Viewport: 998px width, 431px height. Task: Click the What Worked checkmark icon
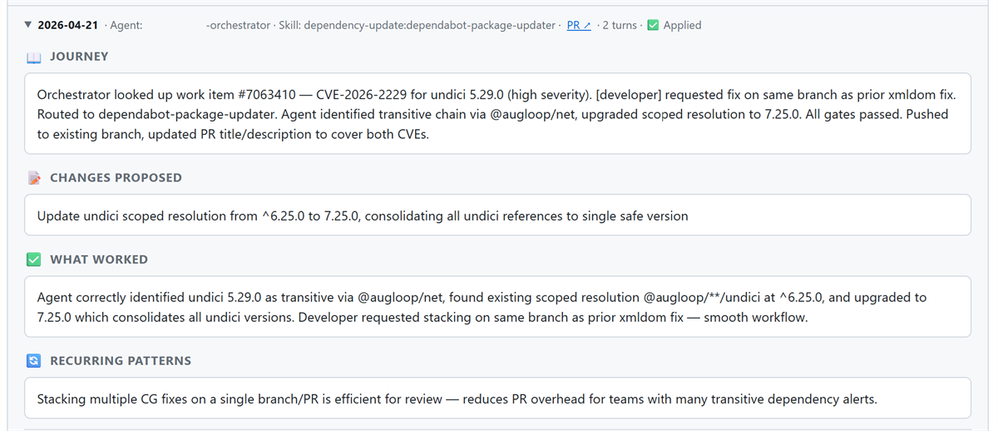(34, 260)
